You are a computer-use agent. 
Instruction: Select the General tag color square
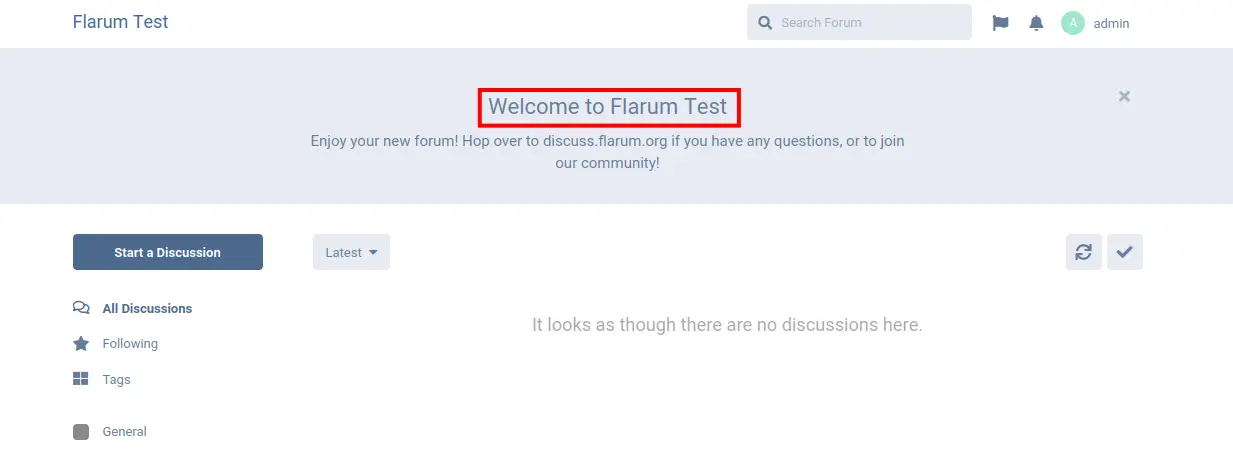coord(81,432)
